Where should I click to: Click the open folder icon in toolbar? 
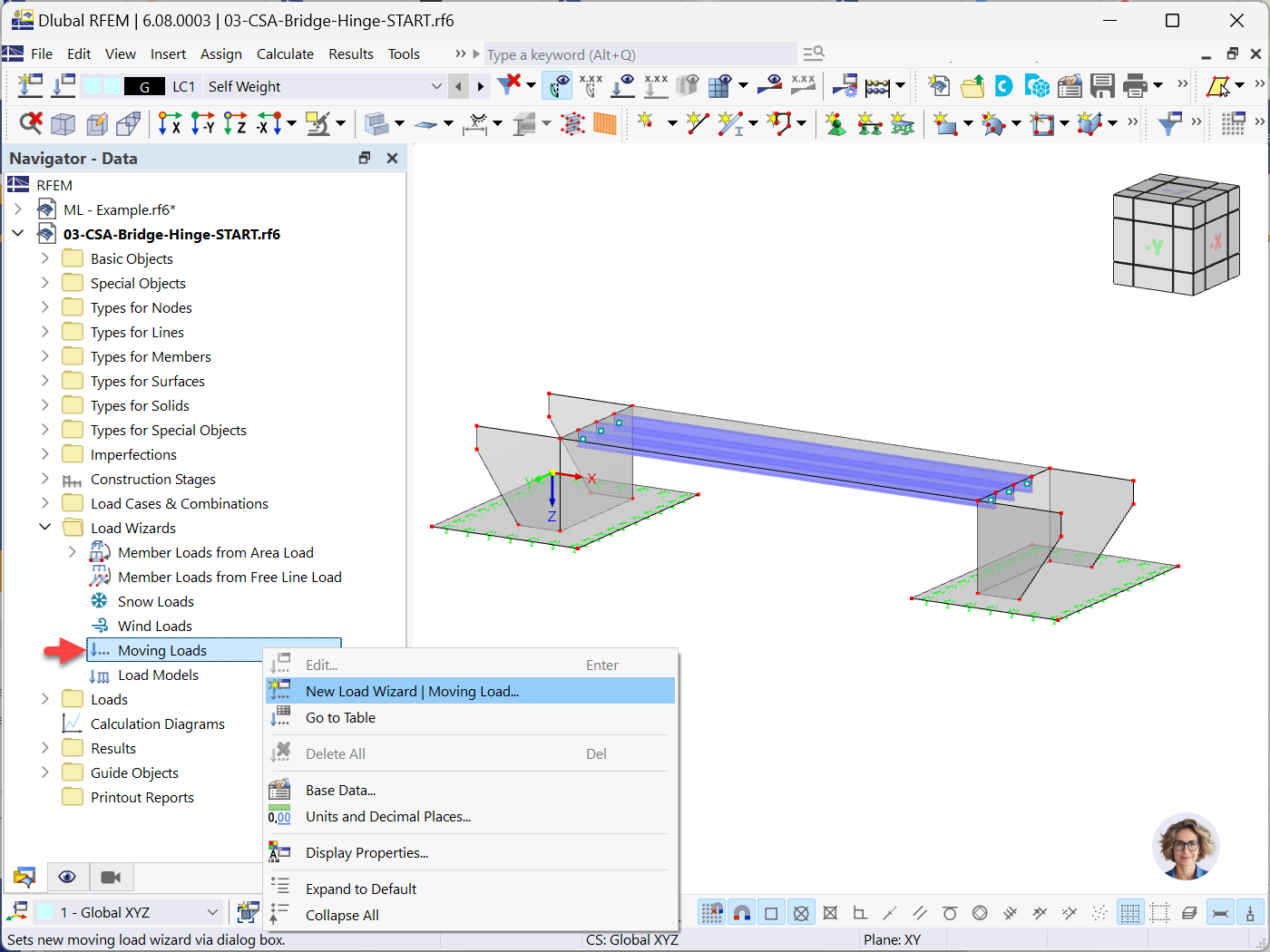(x=972, y=86)
